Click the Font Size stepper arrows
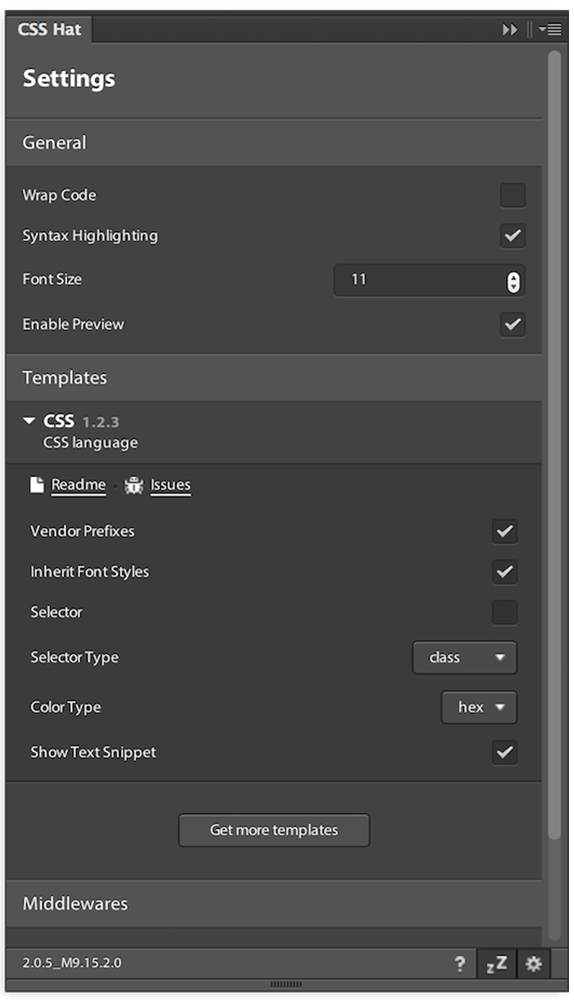Viewport: 574px width, 1000px height. [x=513, y=281]
